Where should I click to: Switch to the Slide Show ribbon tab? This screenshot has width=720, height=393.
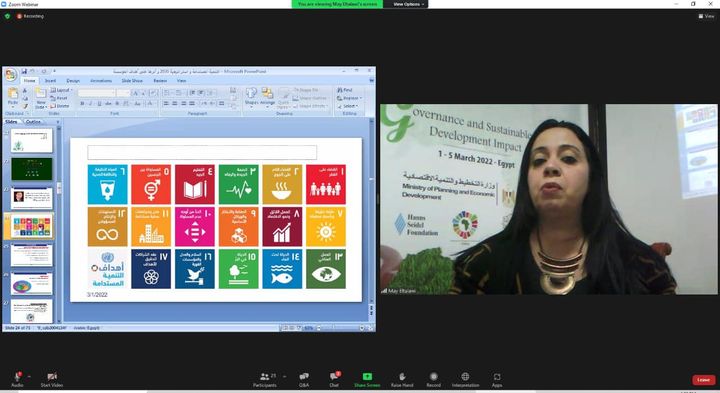coord(132,81)
